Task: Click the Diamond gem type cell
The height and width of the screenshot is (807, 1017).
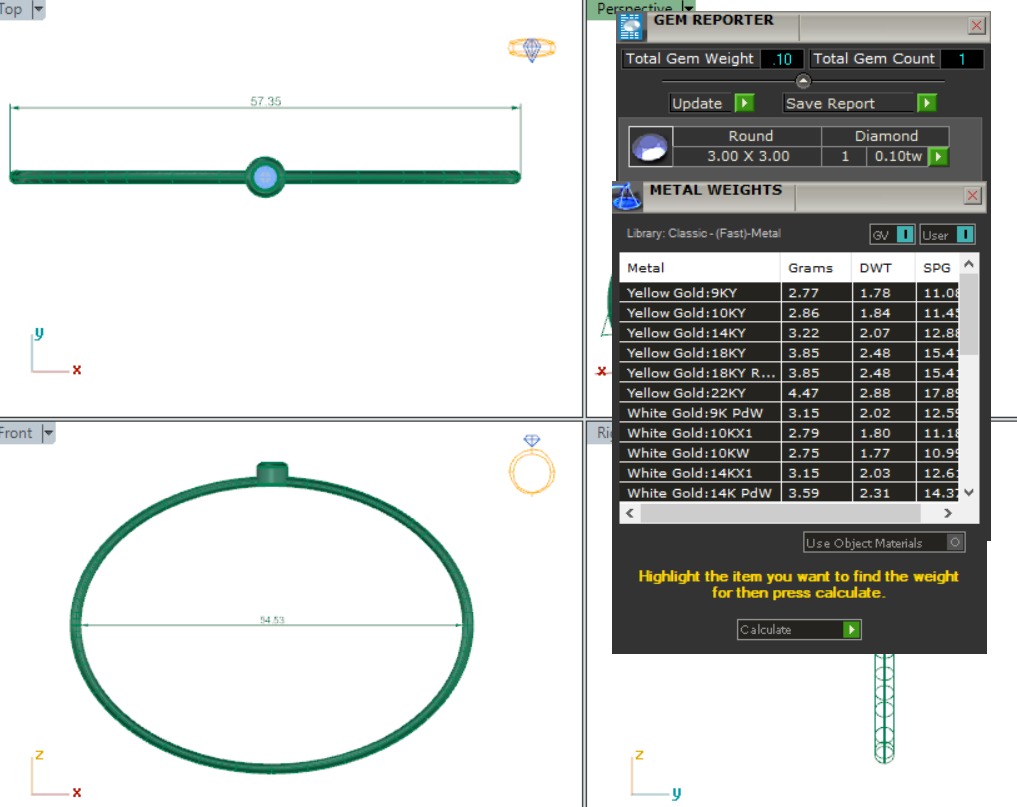Action: (885, 136)
